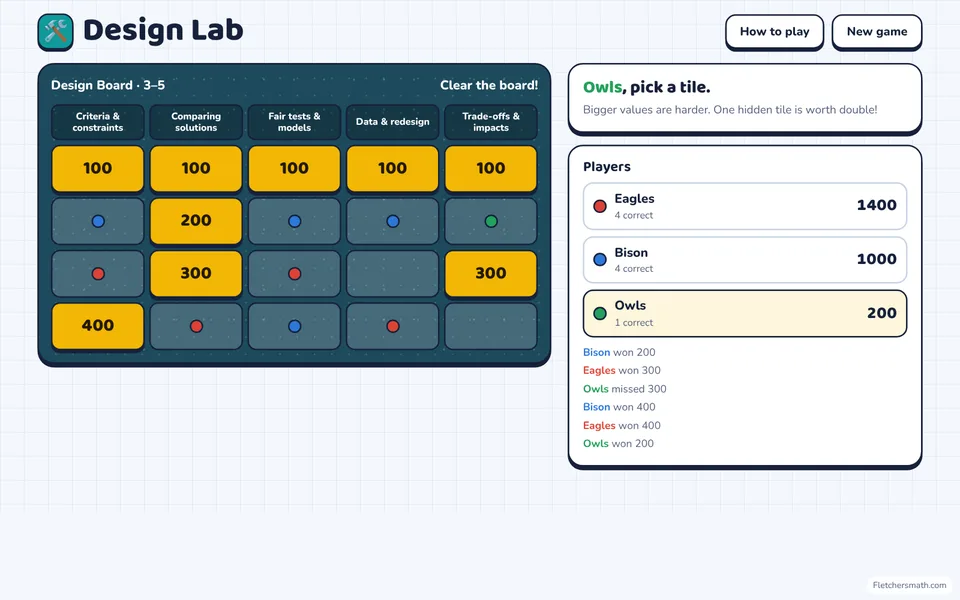Pick the 100 tile under Fair tests & models
This screenshot has height=600, width=960.
(x=294, y=168)
